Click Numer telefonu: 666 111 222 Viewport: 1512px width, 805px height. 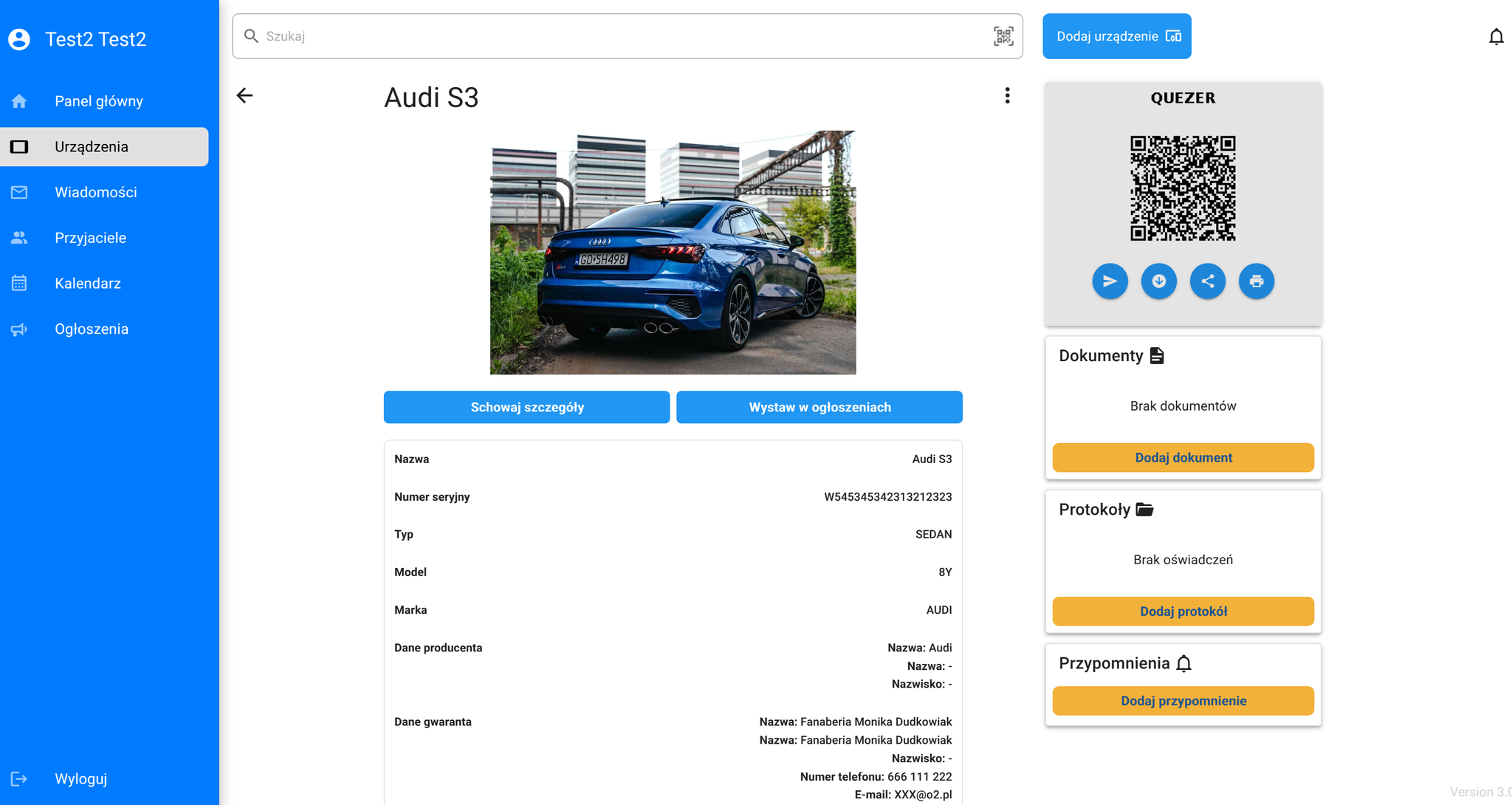pyautogui.click(x=876, y=777)
